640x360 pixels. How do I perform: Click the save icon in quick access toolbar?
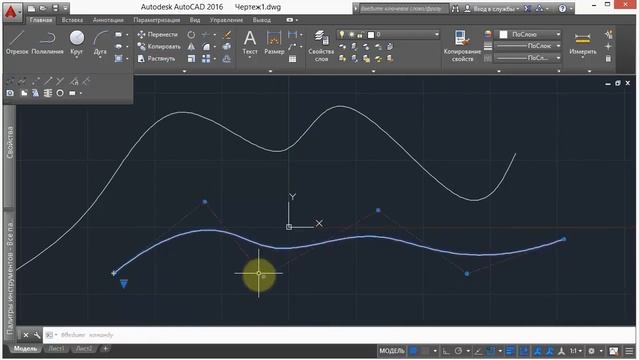(x=55, y=8)
